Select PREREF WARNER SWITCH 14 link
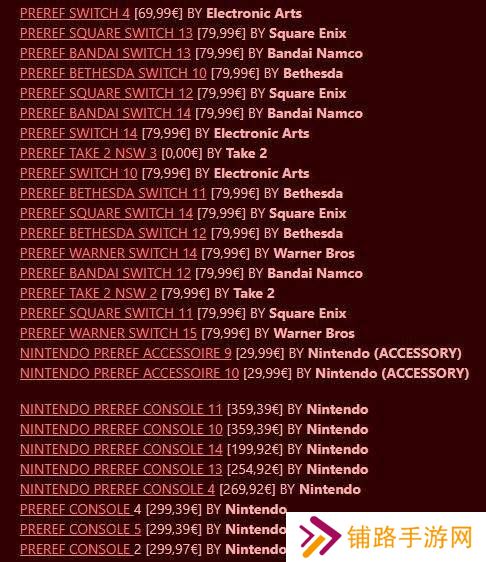 (x=109, y=253)
